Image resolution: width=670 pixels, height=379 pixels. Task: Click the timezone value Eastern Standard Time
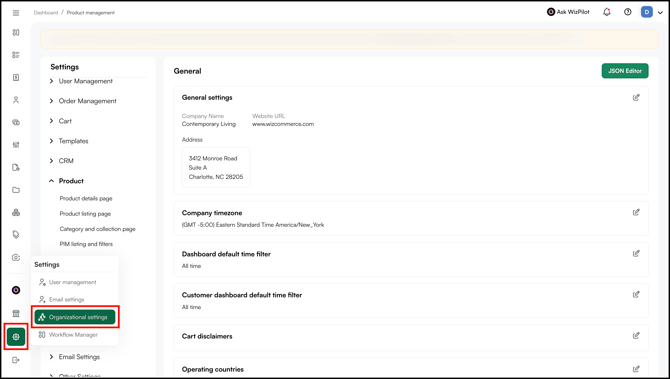pos(253,225)
